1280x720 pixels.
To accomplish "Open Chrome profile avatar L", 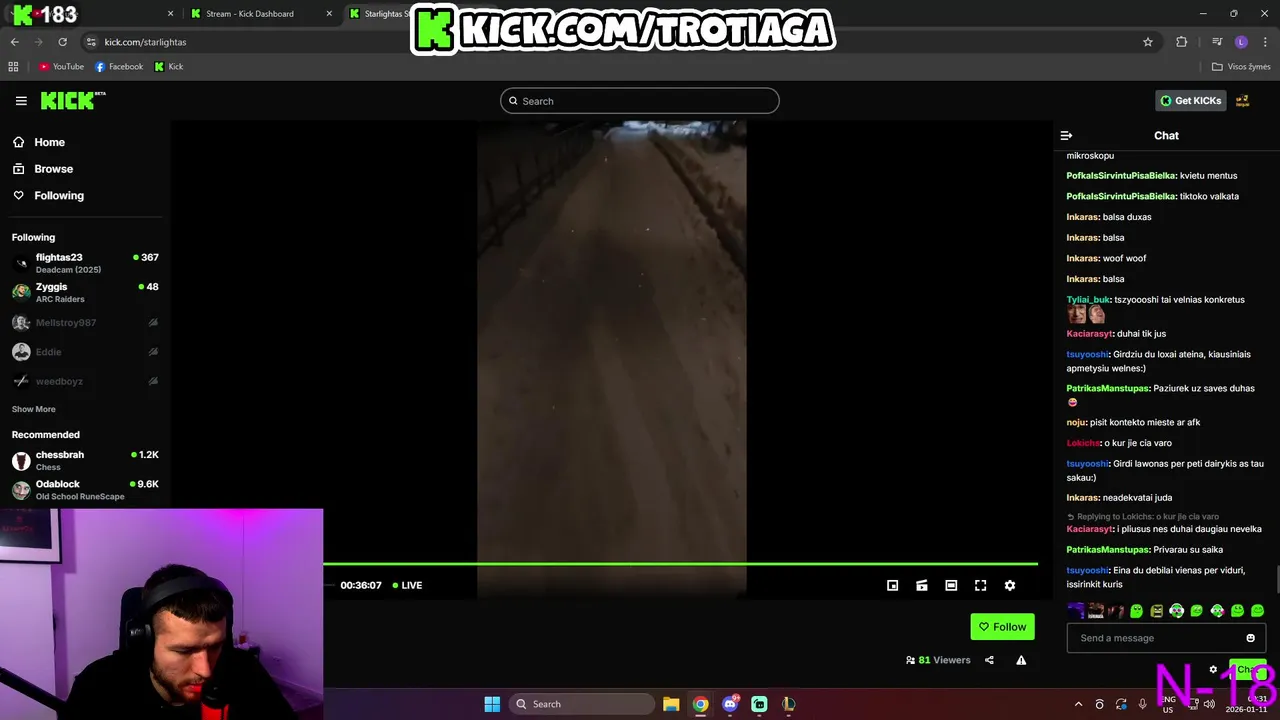I will 1241,42.
